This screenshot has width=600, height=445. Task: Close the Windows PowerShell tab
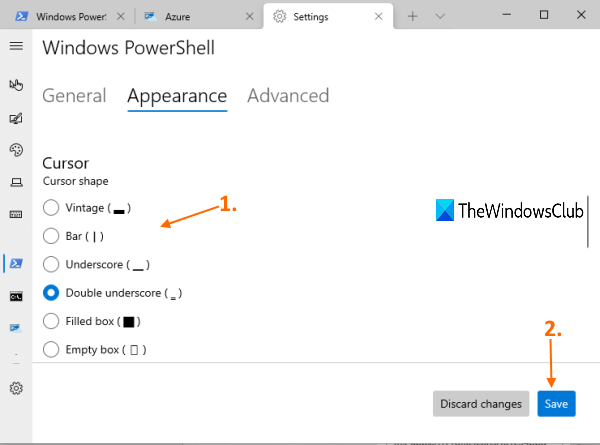pos(121,16)
